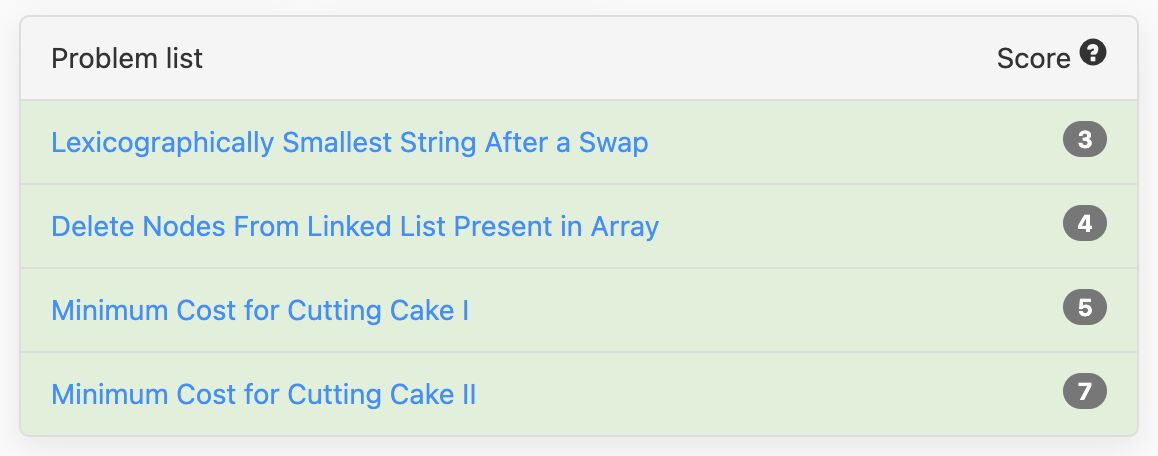
Task: Click empty green area of the Cutting Cake I row
Action: 761,310
